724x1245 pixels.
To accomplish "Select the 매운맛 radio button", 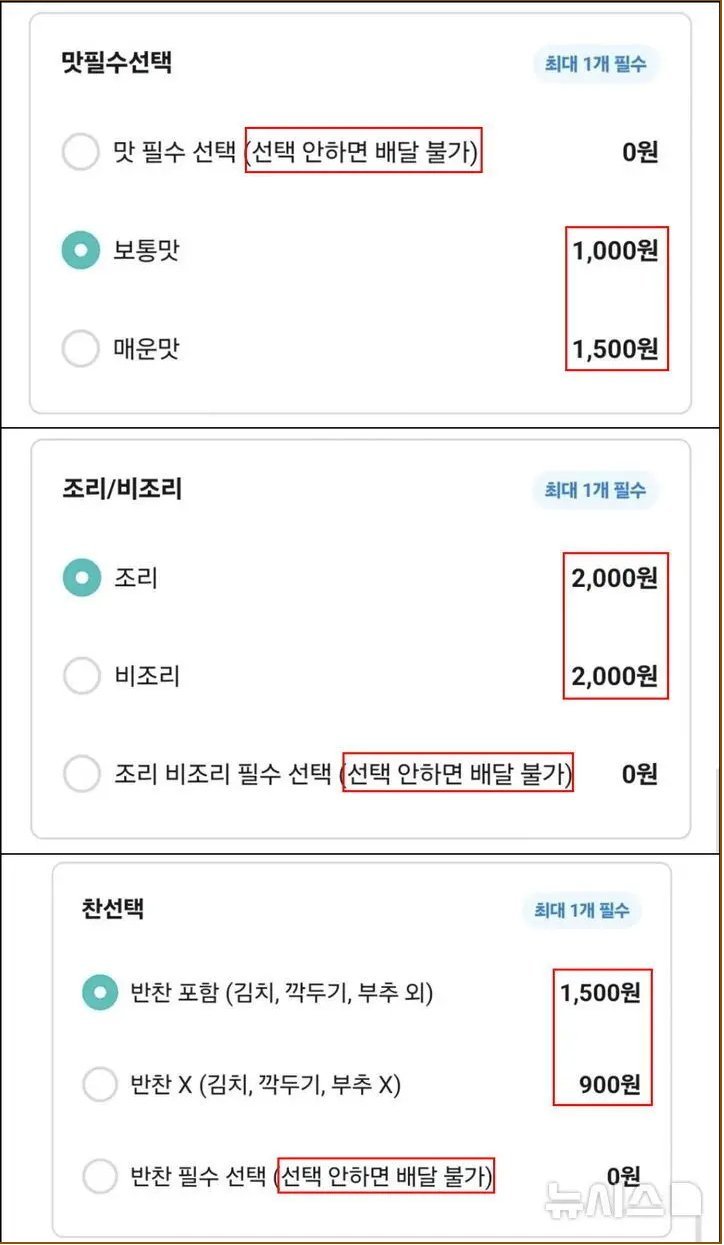I will pos(81,349).
